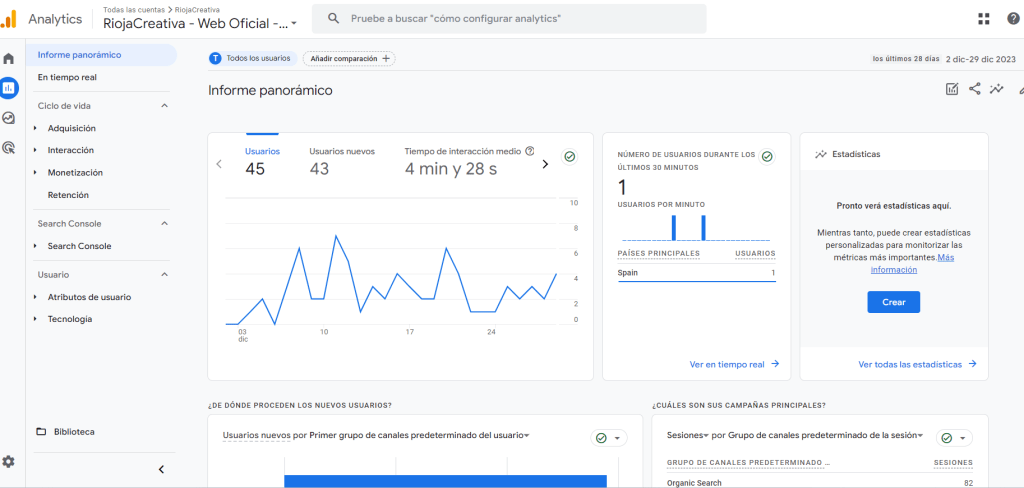
Task: Open status dropdown on campaigns card
Action: click(954, 438)
